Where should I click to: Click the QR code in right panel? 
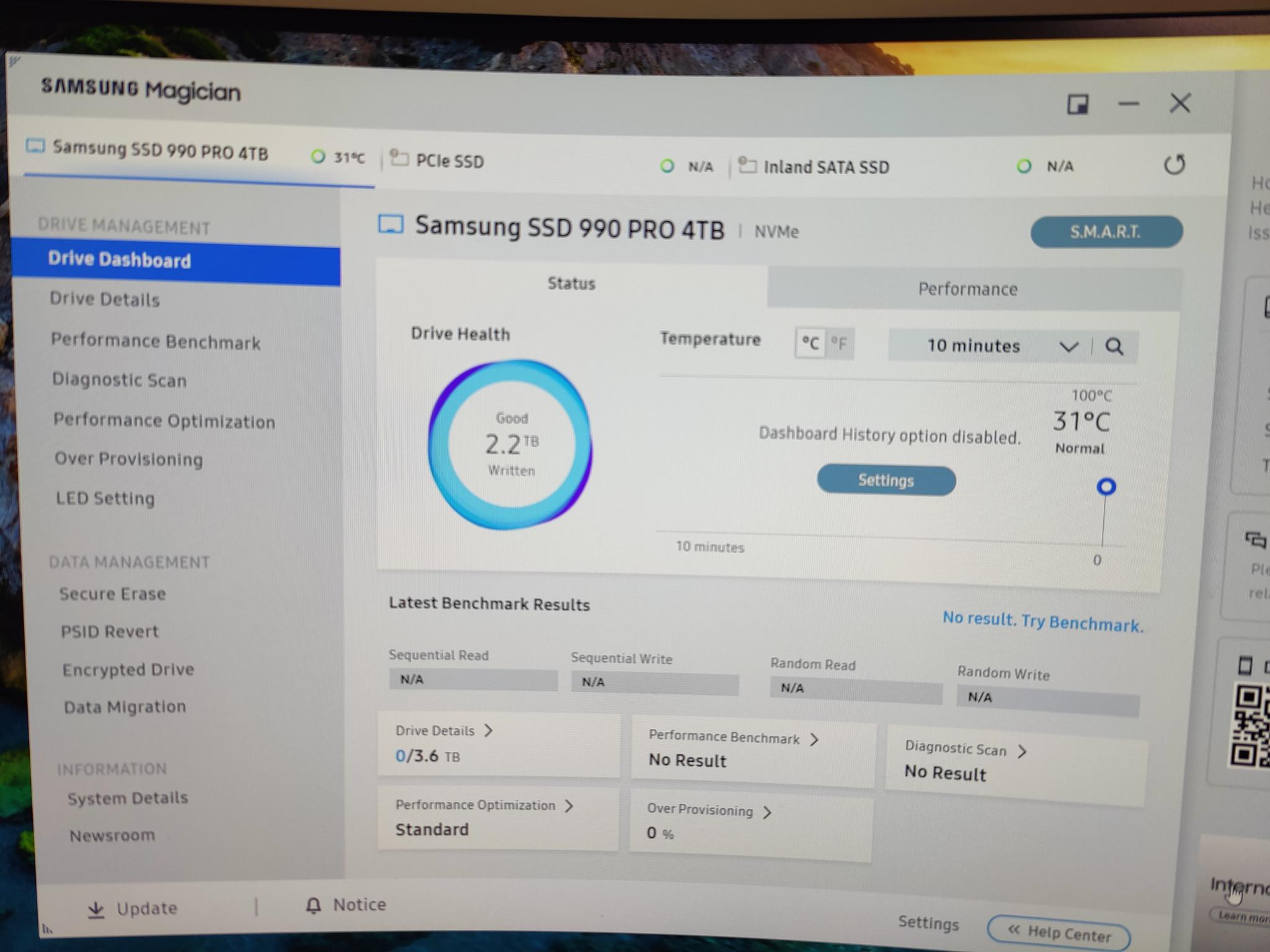[x=1250, y=725]
